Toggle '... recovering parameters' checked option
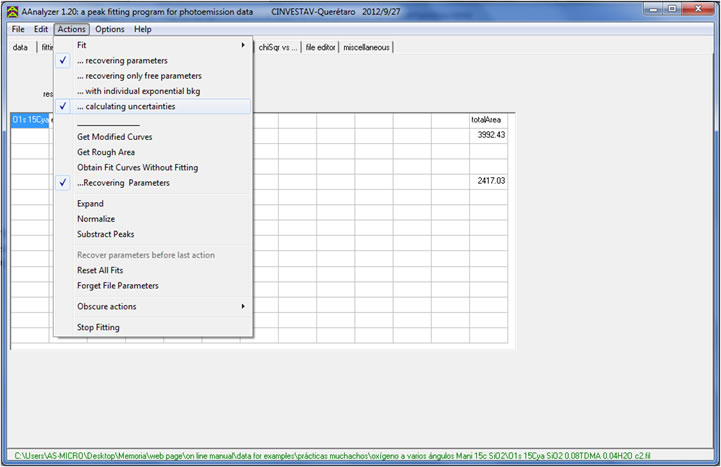This screenshot has width=721, height=467. 124,61
